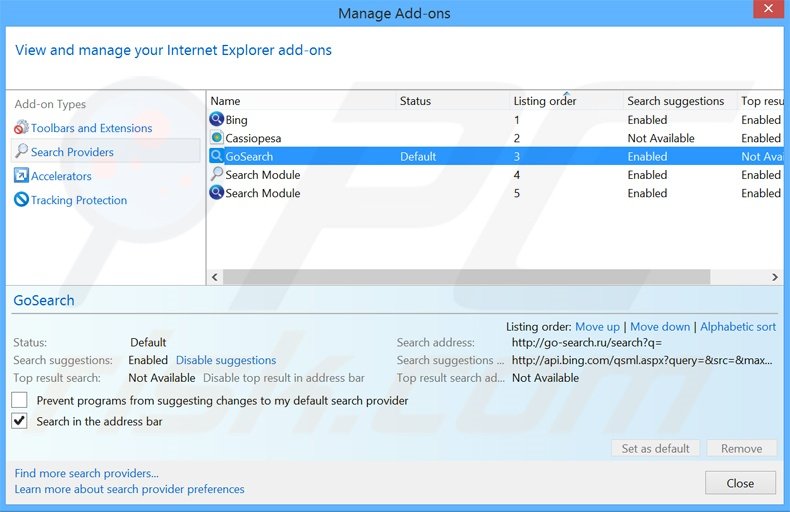
Task: Click the horizontal scrollbar thumb
Action: coord(467,277)
